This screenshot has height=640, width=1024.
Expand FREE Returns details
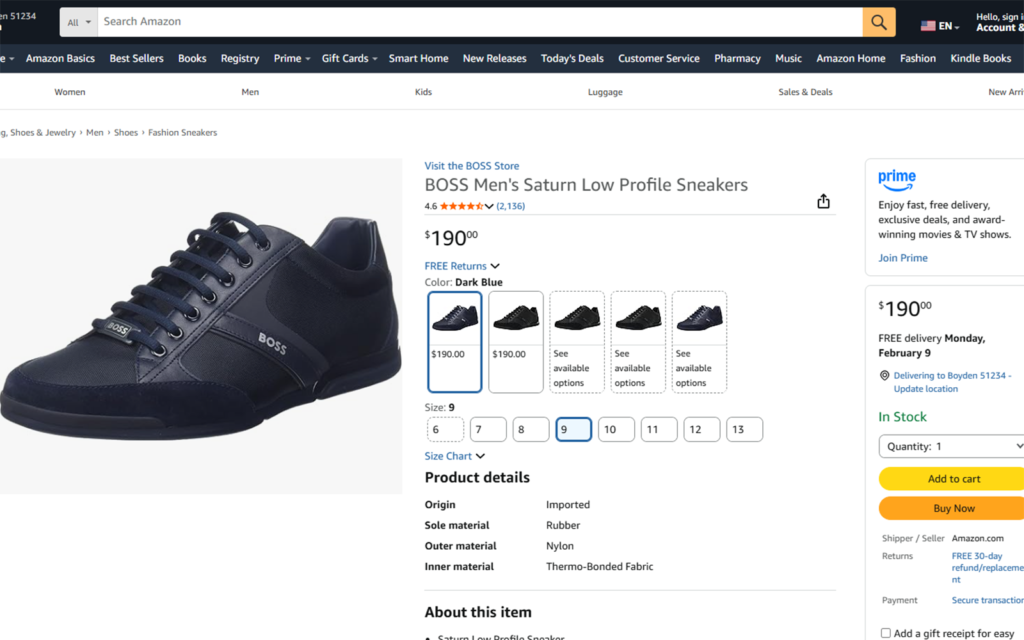click(x=462, y=266)
